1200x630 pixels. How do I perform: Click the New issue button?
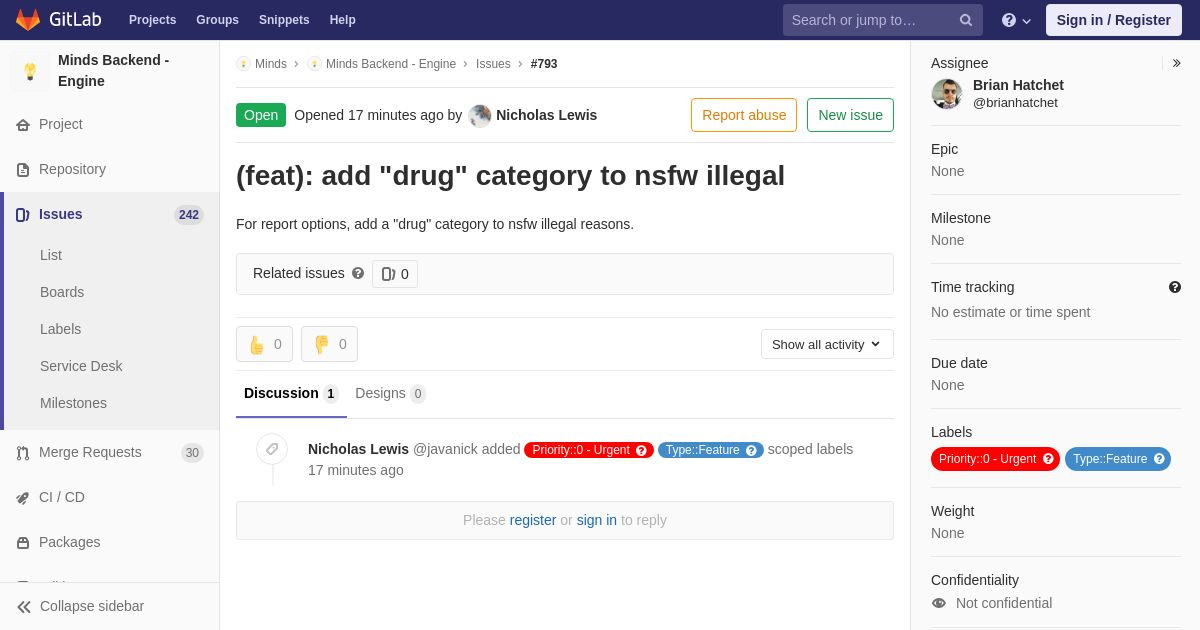[x=850, y=115]
